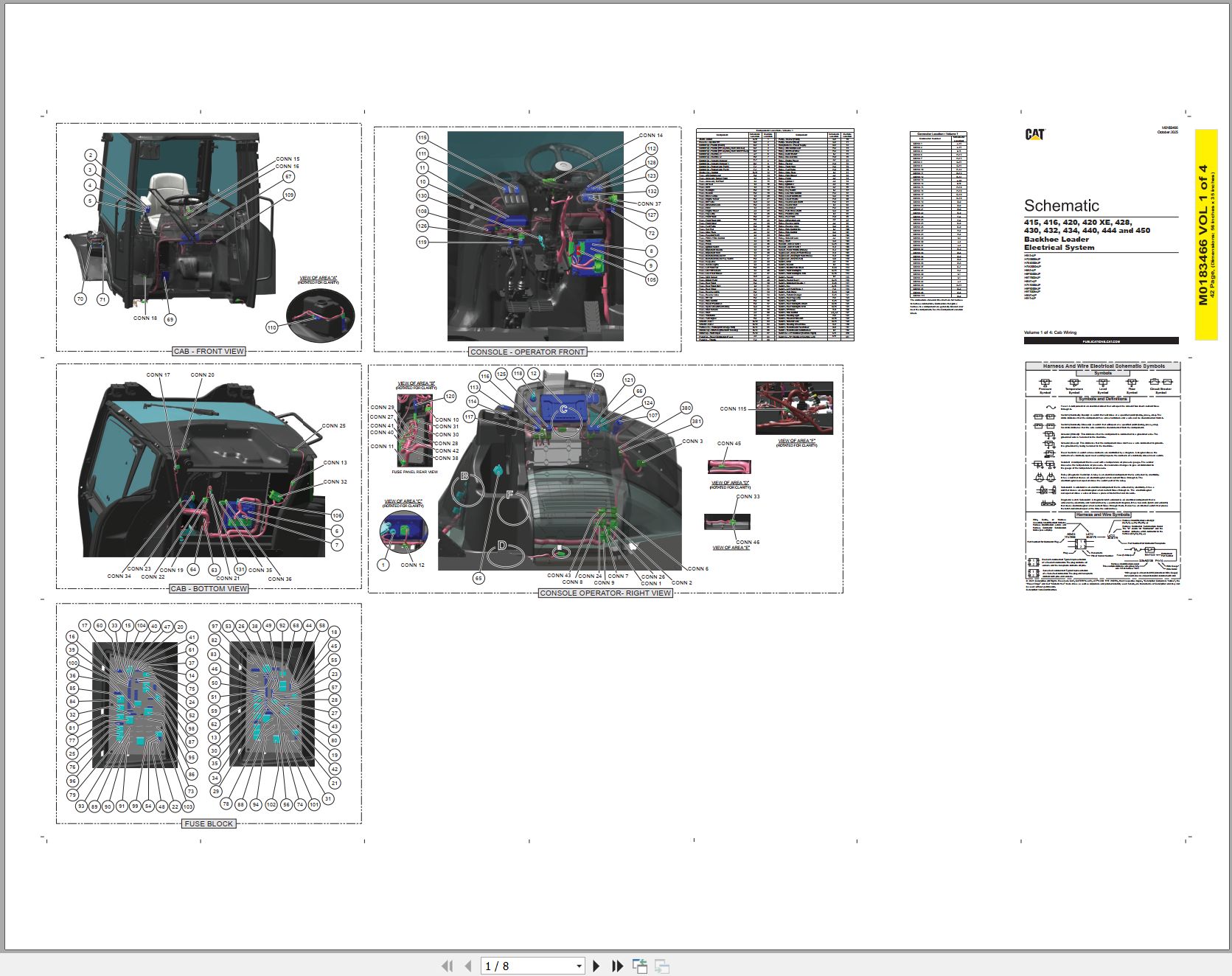This screenshot has width=1232, height=976.
Task: Click the 'FUSE PANEL REAR VIEW' caption
Action: [415, 472]
